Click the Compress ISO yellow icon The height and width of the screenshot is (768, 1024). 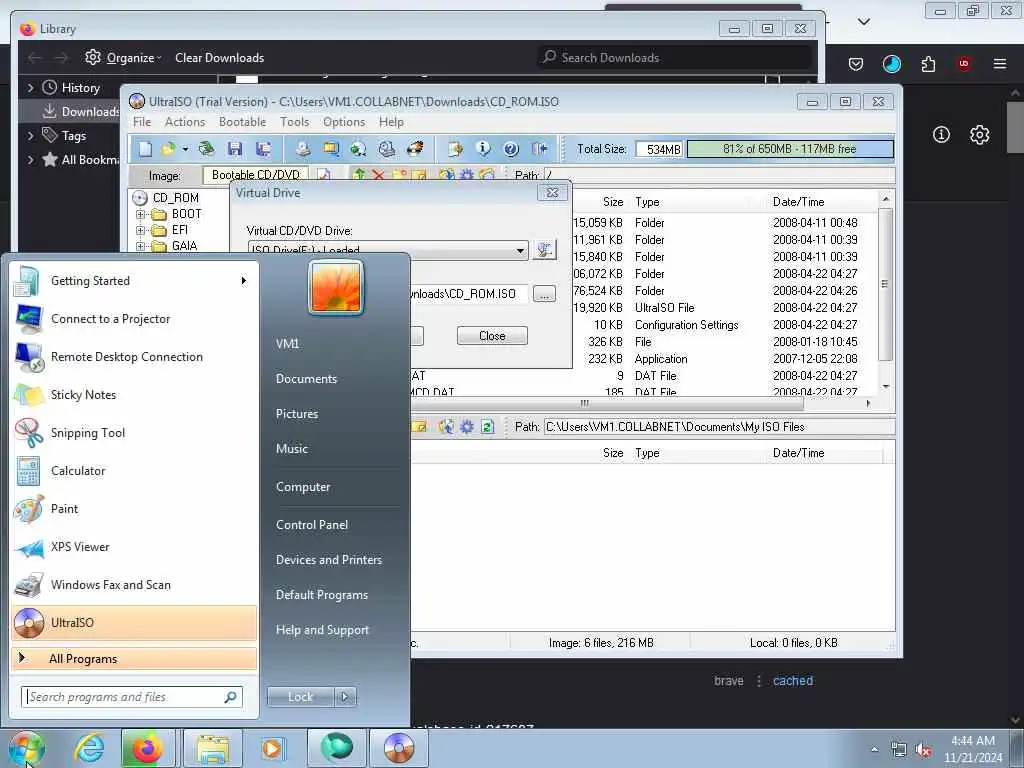pos(331,149)
